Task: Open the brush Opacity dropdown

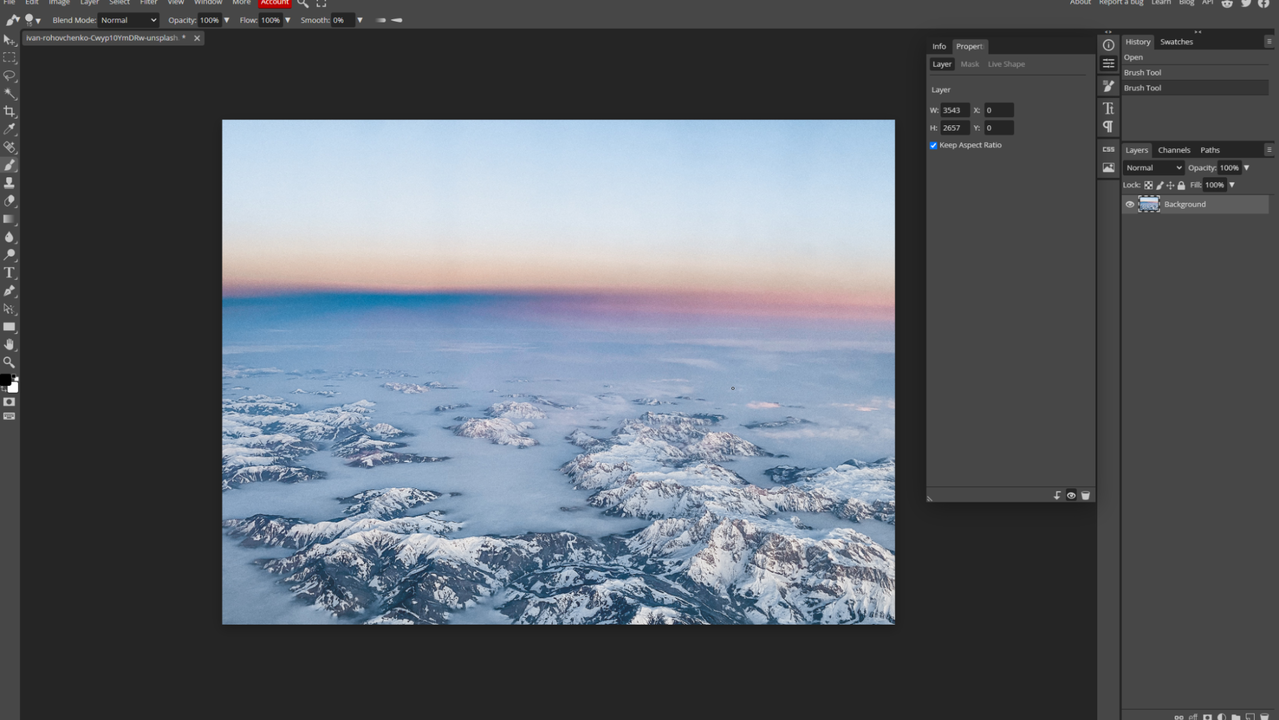Action: (226, 20)
